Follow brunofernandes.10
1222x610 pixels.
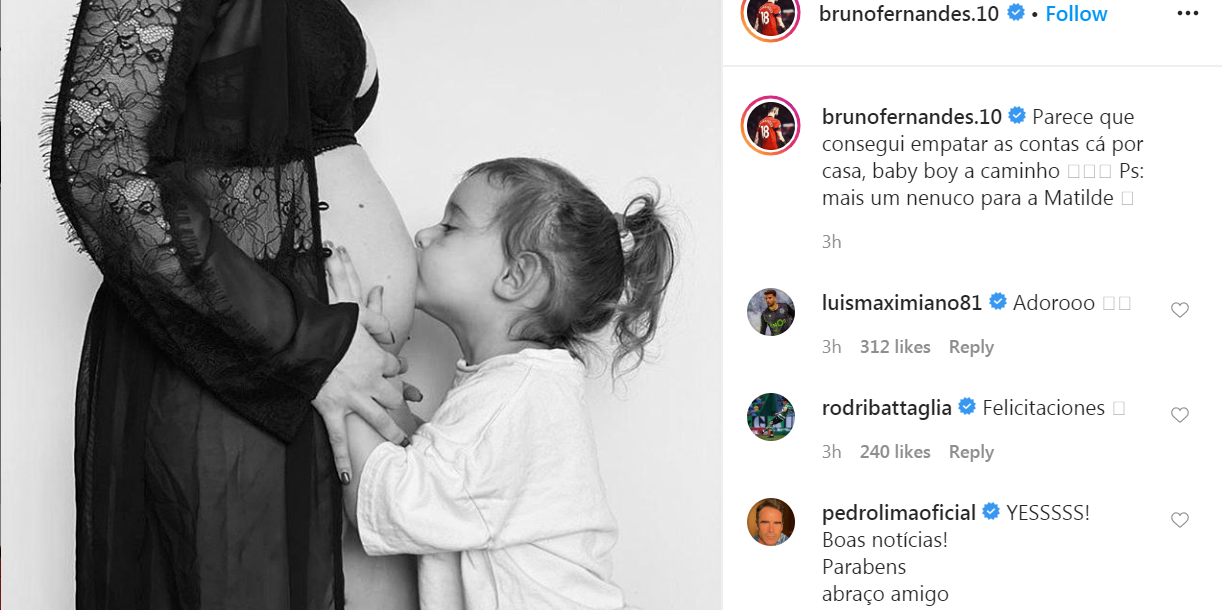coord(1076,14)
